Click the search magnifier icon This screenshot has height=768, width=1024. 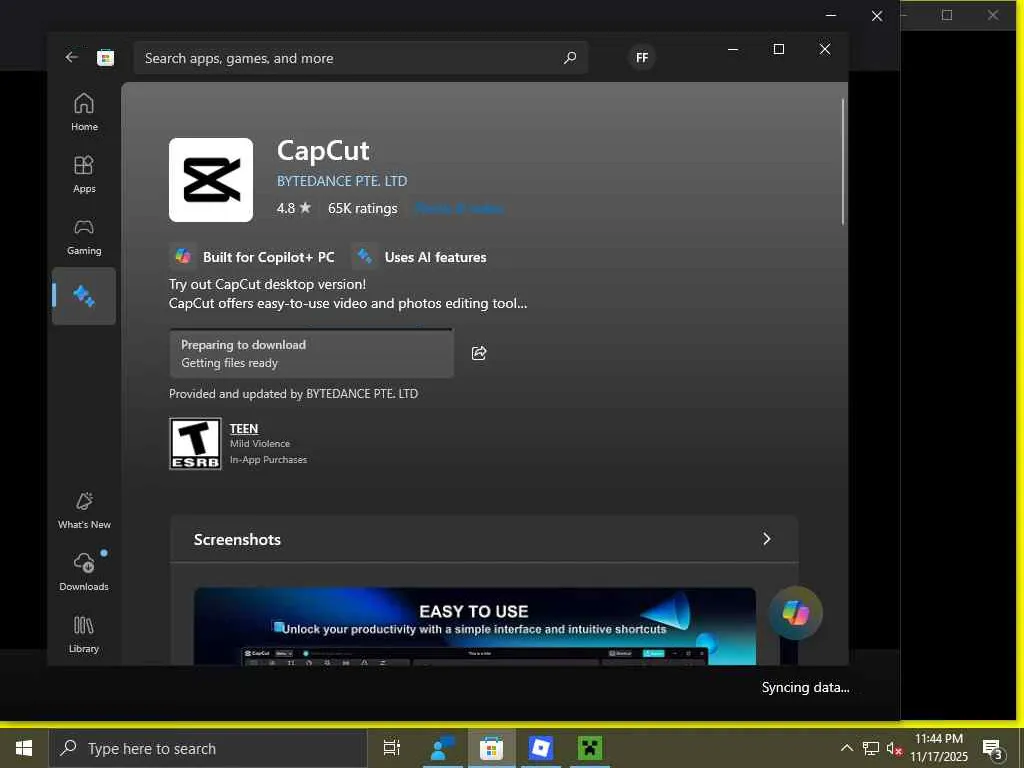(569, 58)
